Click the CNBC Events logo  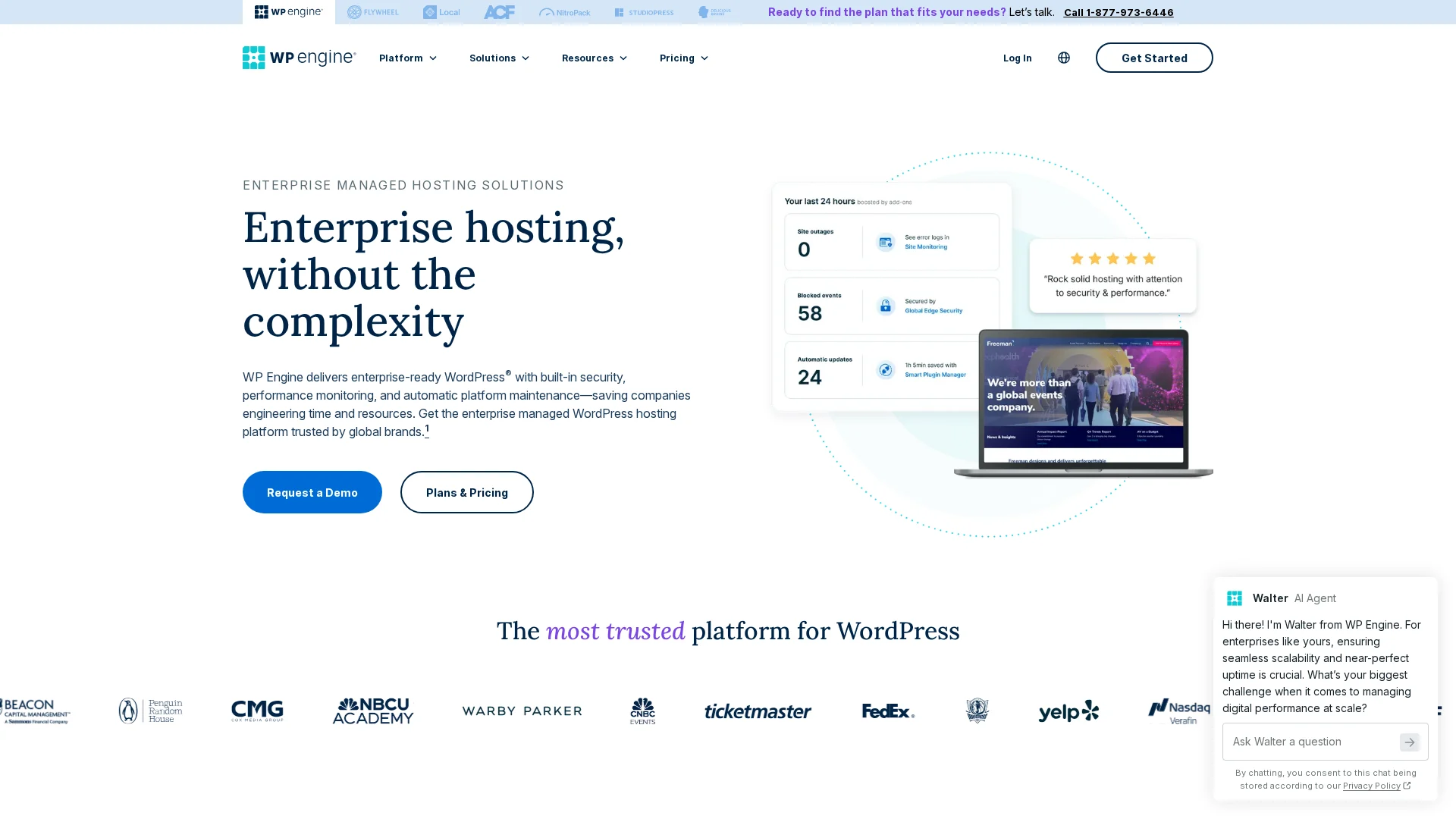click(642, 711)
